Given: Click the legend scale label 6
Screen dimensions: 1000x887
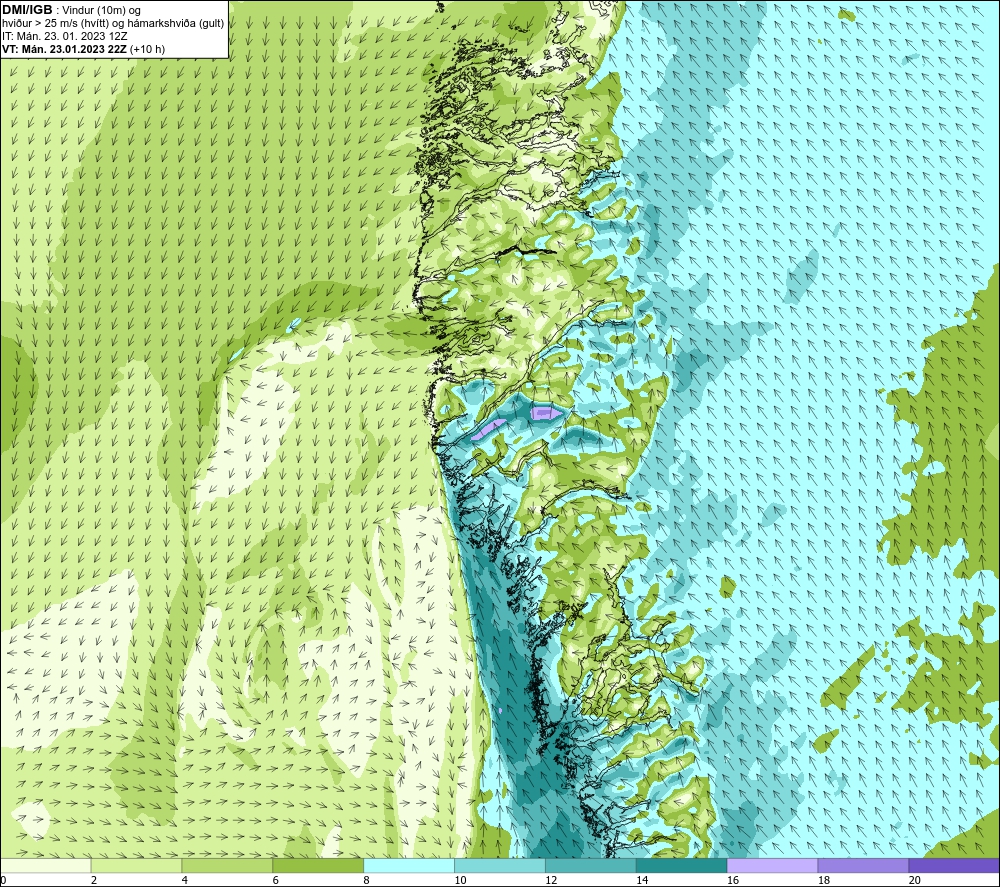Looking at the screenshot, I should [x=276, y=881].
